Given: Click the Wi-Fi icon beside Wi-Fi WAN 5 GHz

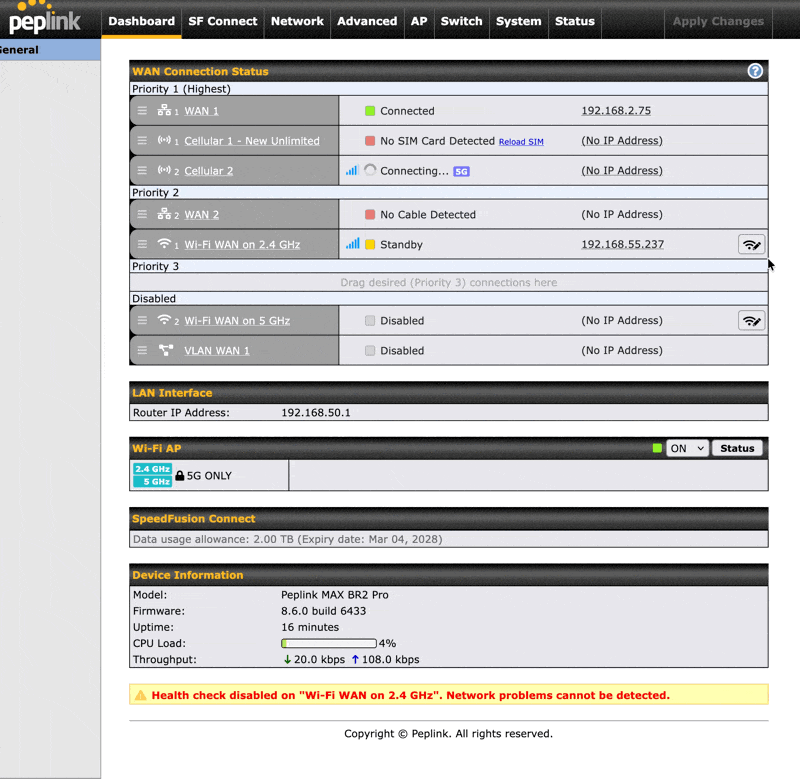Looking at the screenshot, I should point(164,319).
